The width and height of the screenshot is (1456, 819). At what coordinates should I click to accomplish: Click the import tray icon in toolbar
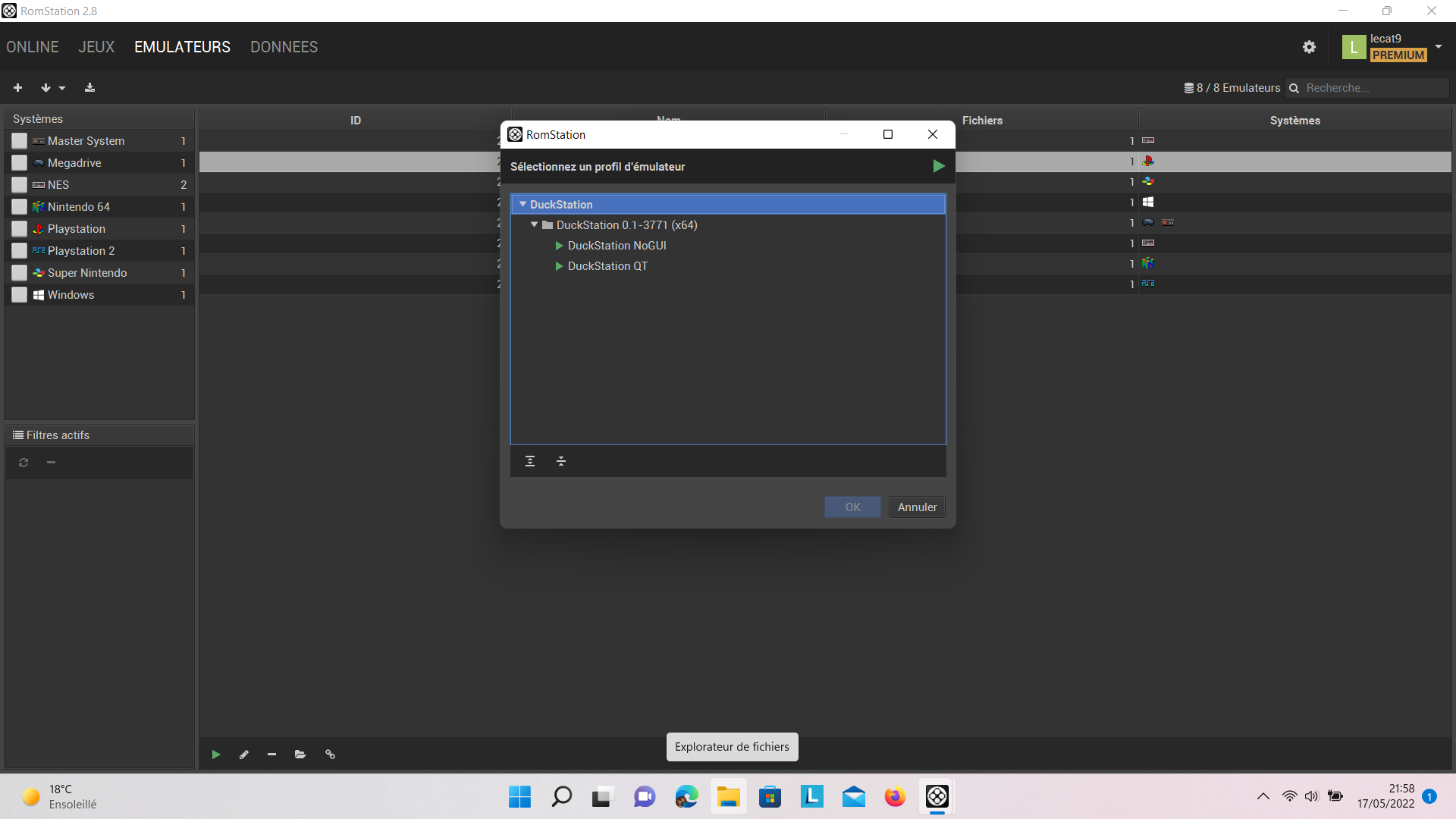(x=89, y=88)
